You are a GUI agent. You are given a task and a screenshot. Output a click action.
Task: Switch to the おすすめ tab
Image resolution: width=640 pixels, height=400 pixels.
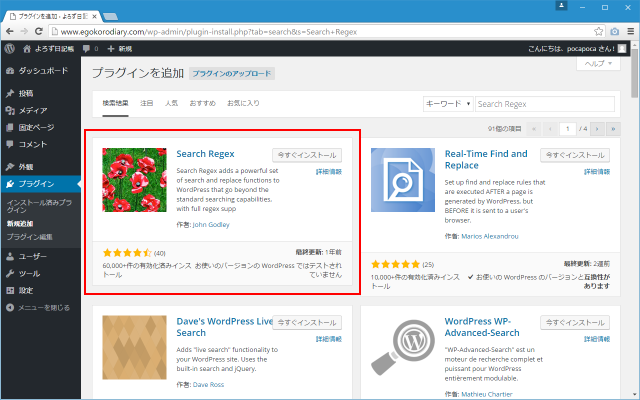[x=202, y=103]
